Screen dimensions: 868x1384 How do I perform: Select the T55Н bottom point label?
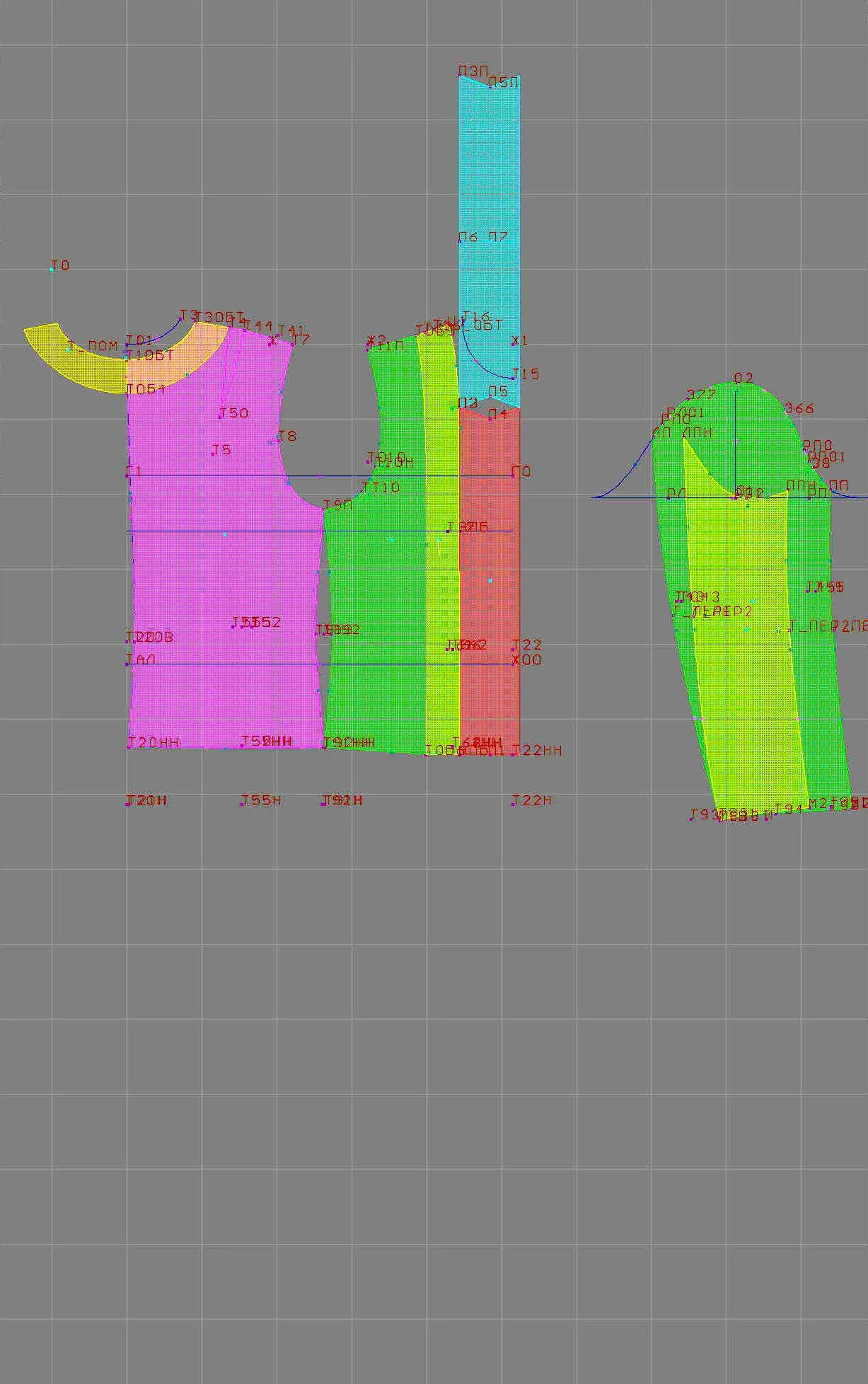tap(261, 800)
